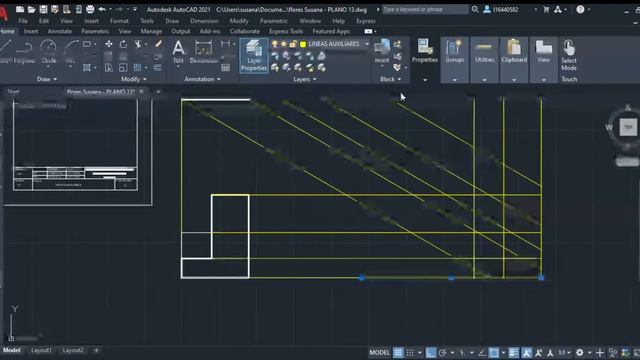Click the Insert block icon
The width and height of the screenshot is (640, 360).
click(x=382, y=51)
